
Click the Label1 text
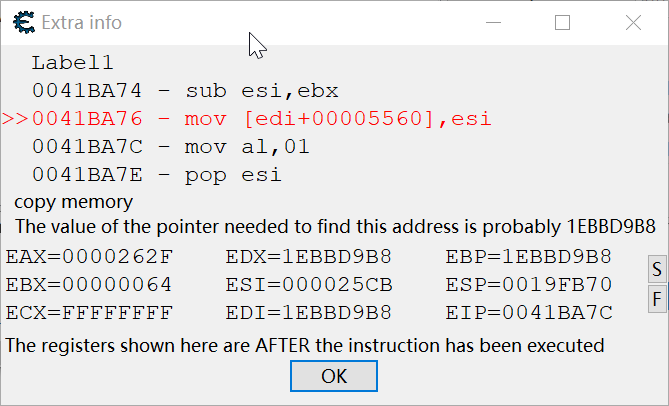tap(73, 63)
